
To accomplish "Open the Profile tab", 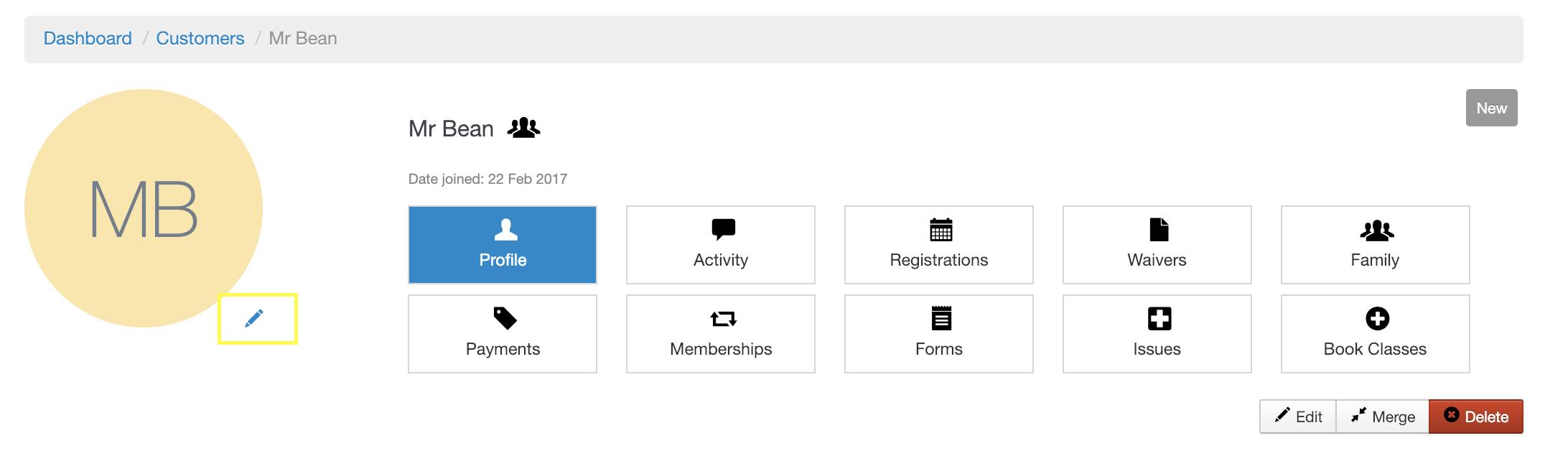I will tap(503, 245).
